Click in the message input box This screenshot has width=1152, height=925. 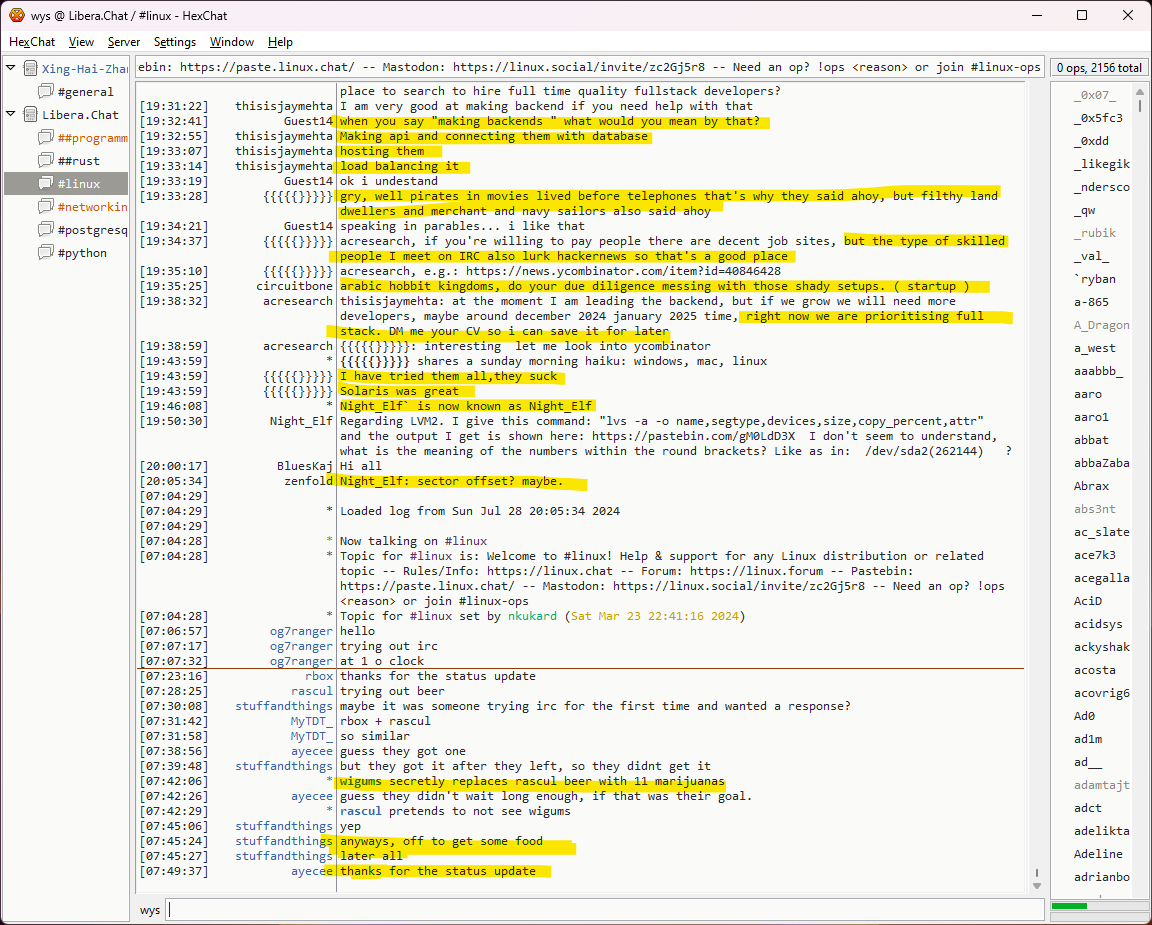tap(600, 910)
